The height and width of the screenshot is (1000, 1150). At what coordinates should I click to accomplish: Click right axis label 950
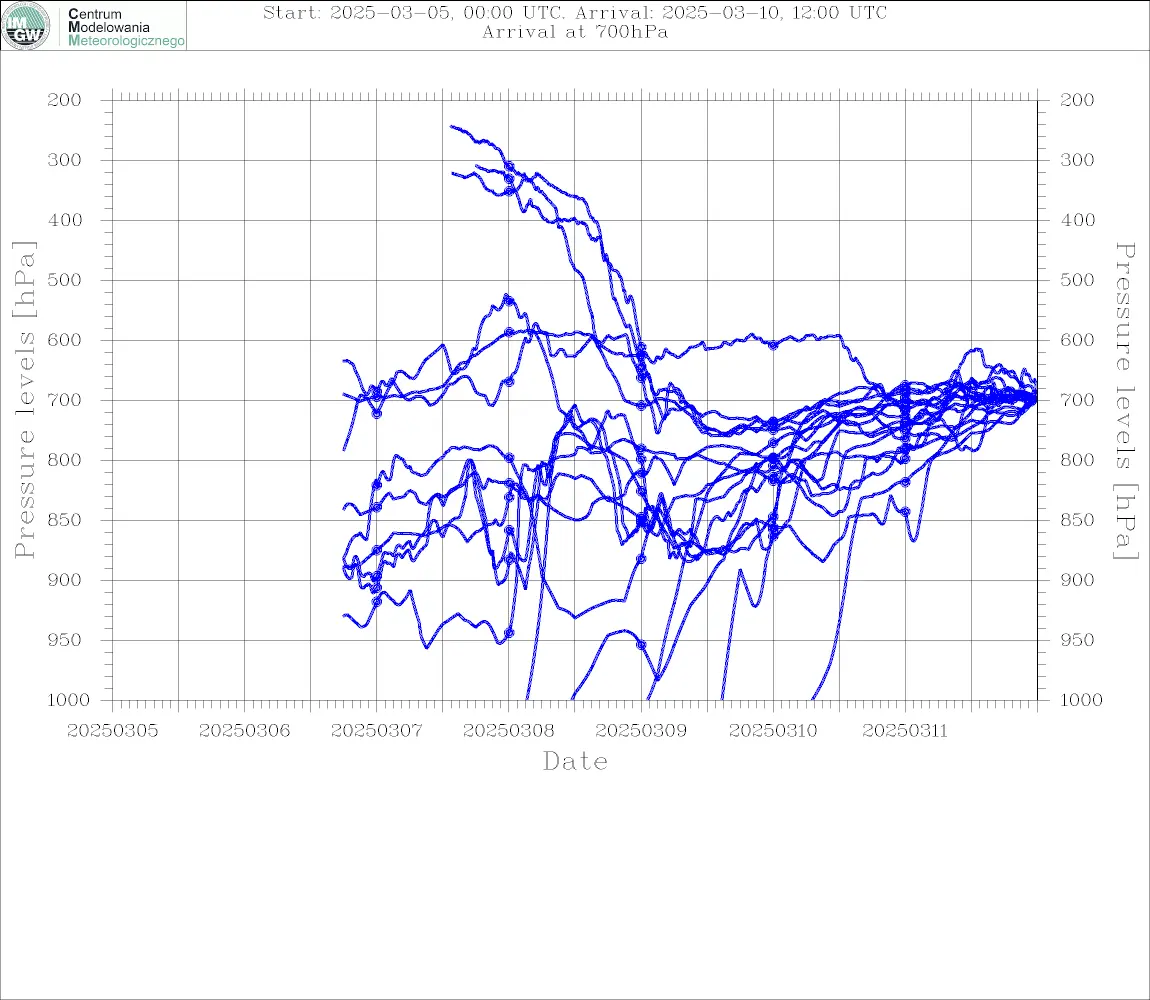(1077, 640)
